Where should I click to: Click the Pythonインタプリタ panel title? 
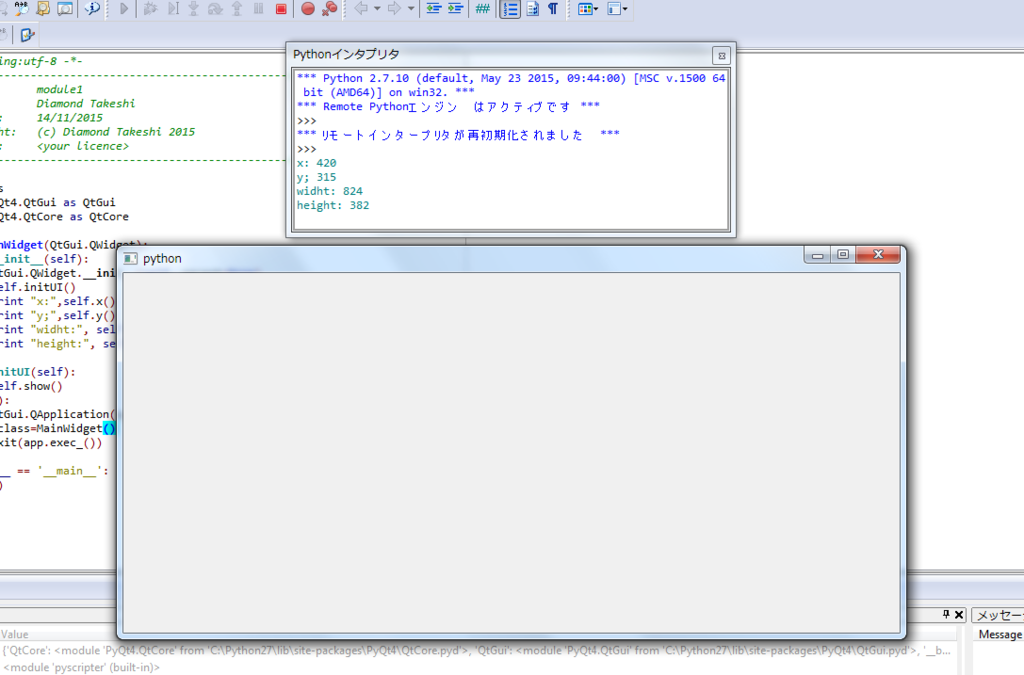(346, 54)
